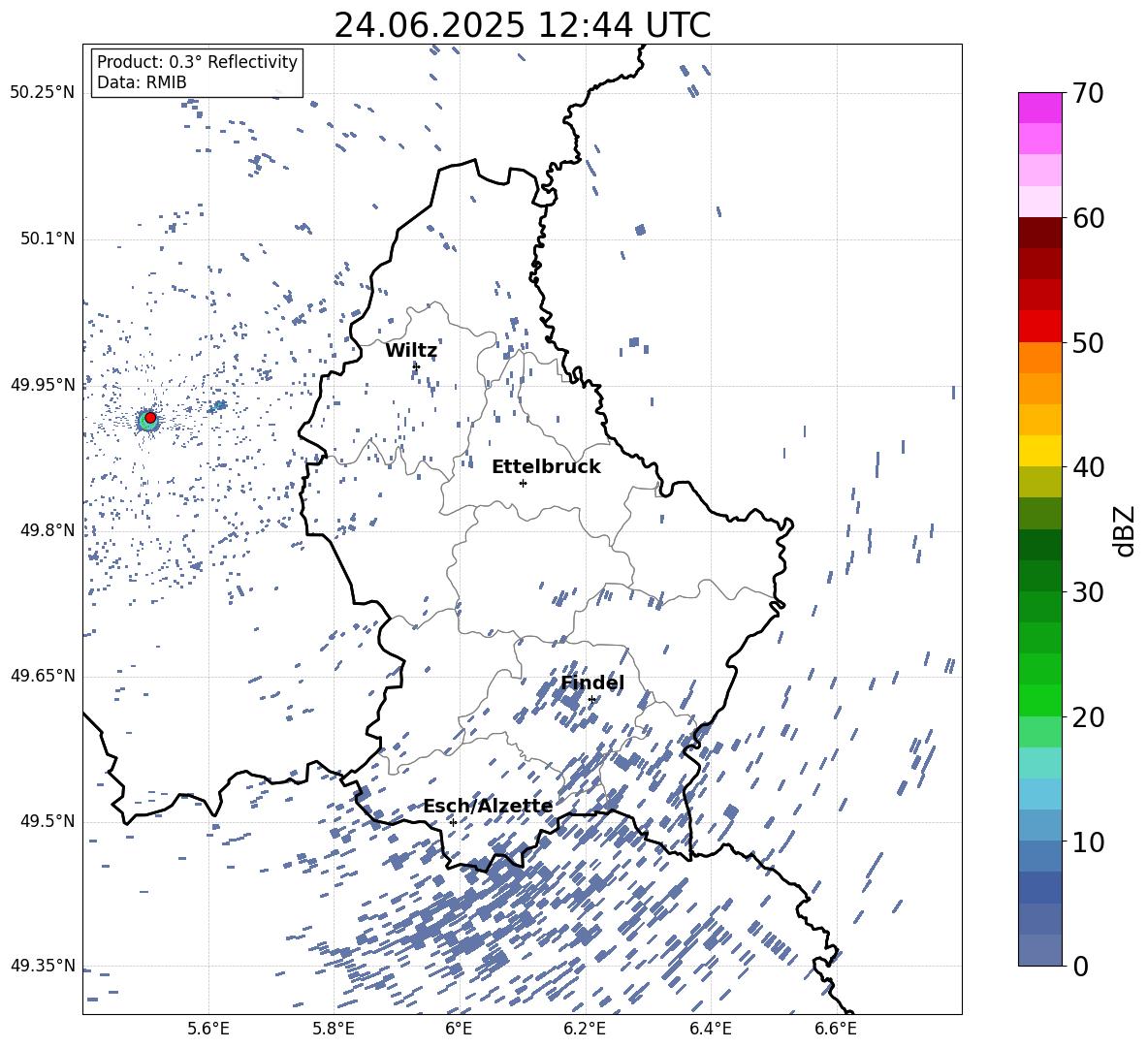Image resolution: width=1148 pixels, height=1048 pixels.
Task: Click the 49.35°N latitude label
Action: (43, 966)
